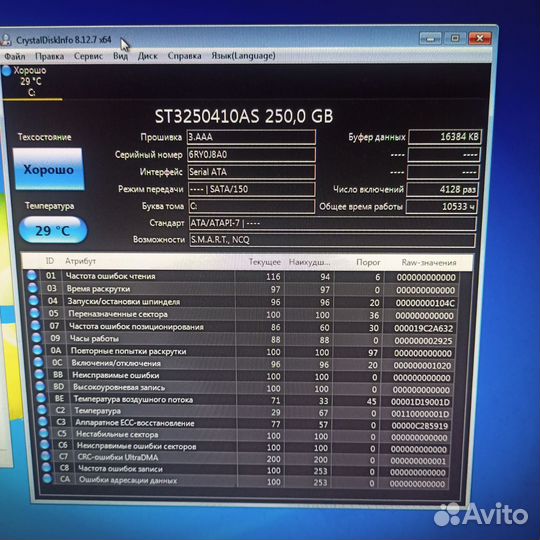Viewport: 540px width, 540px height.
Task: Open the Файл menu
Action: 14,56
